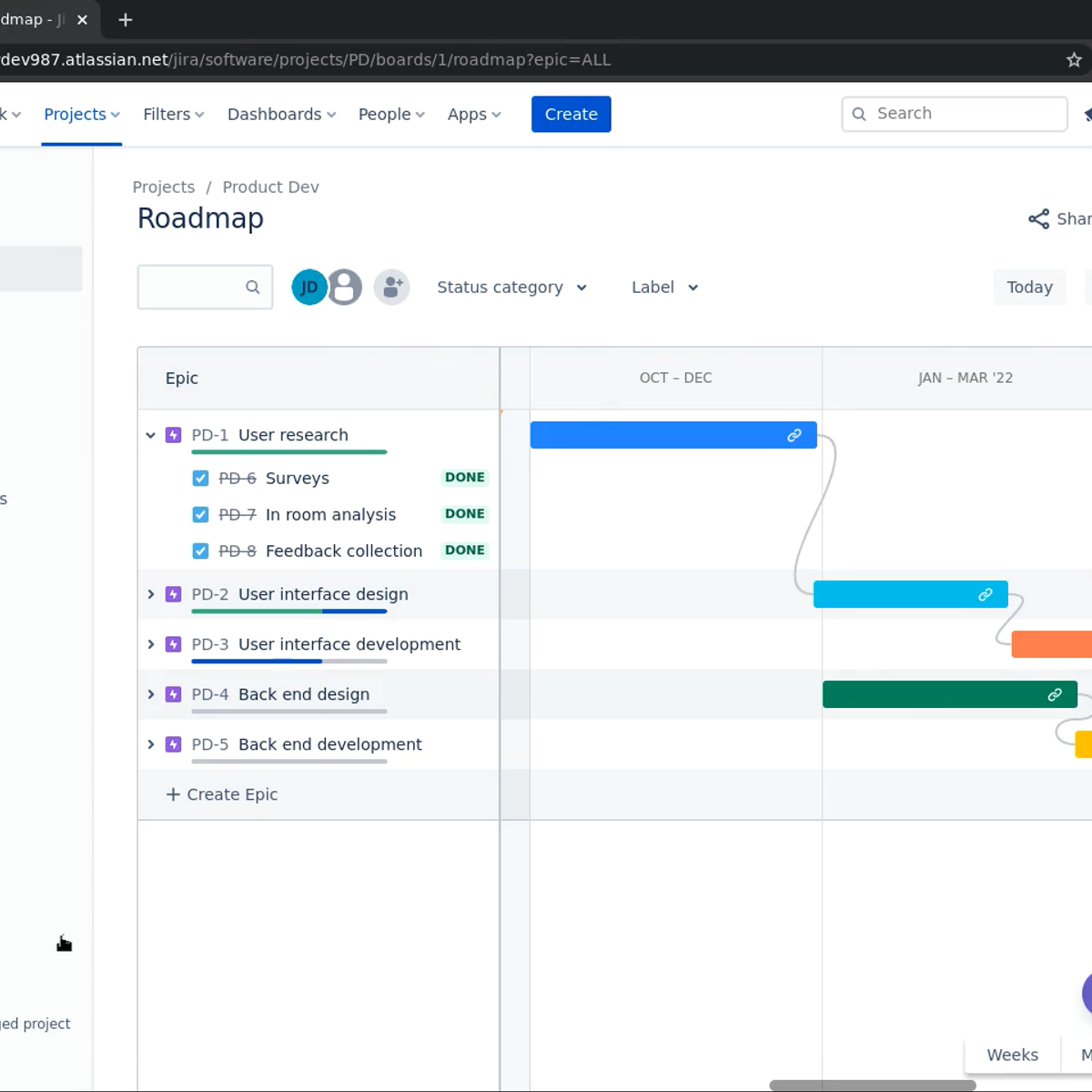The image size is (1092, 1092).
Task: Expand the PD-2 User interface design epic
Action: click(151, 594)
